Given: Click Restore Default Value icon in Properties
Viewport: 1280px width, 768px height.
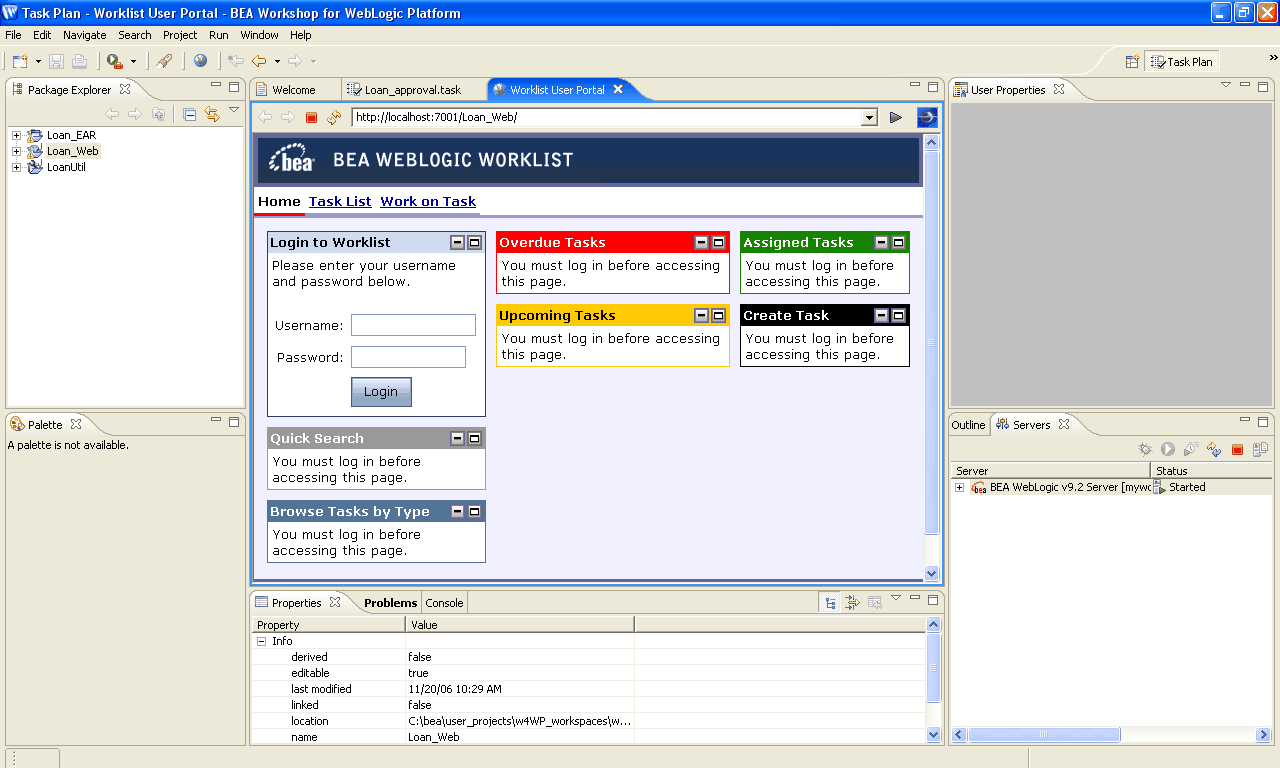Looking at the screenshot, I should (874, 603).
